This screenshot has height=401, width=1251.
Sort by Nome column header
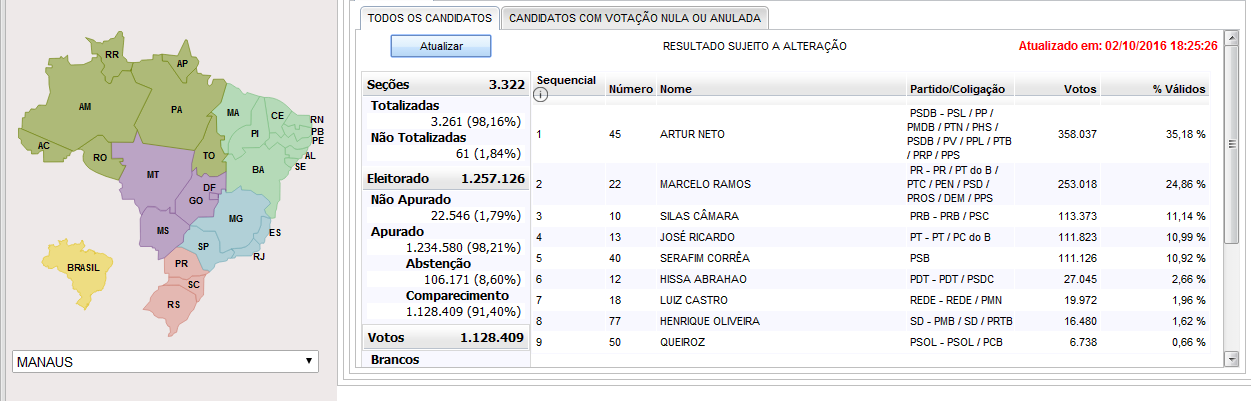tap(677, 89)
